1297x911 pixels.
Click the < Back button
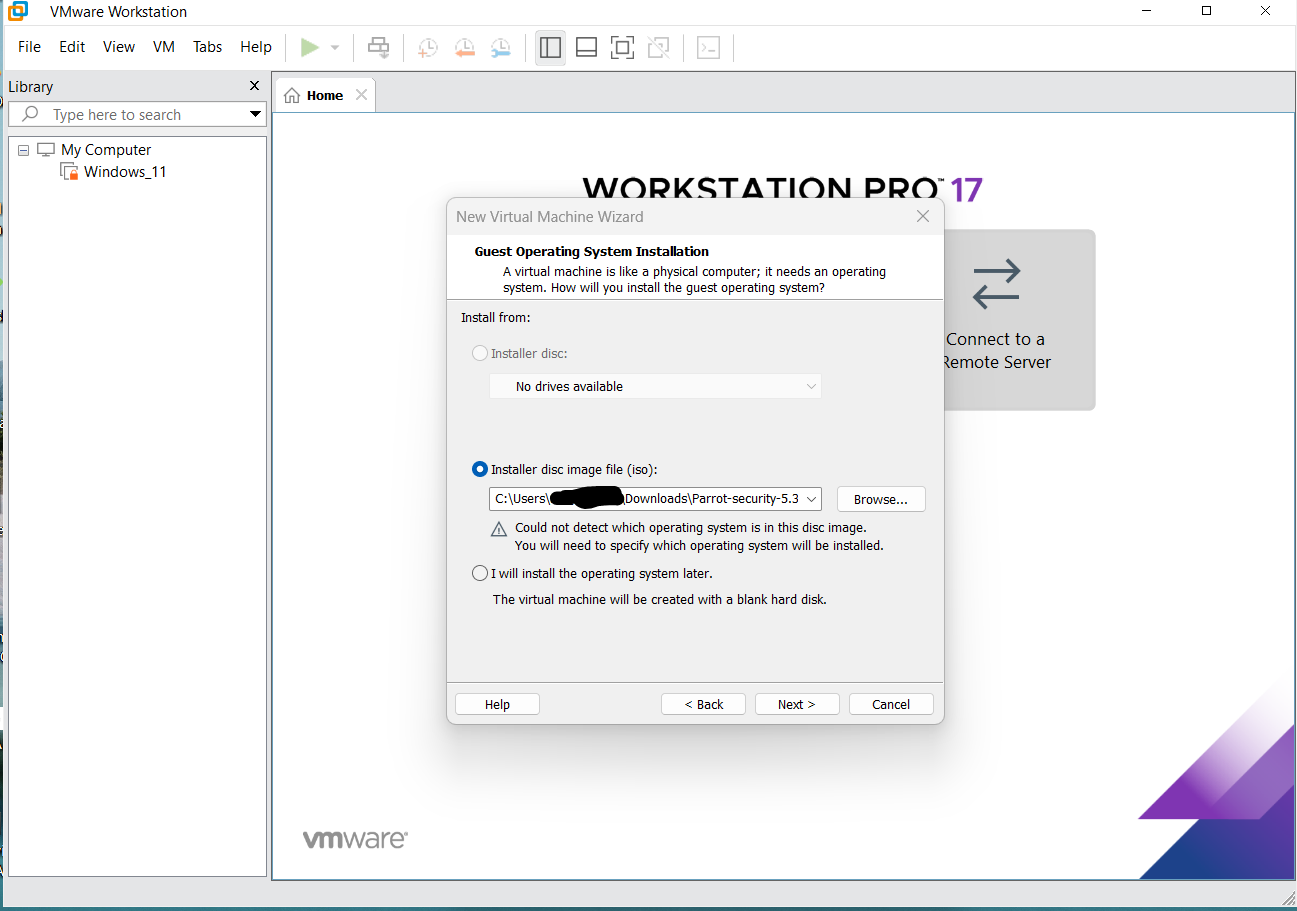tap(704, 704)
